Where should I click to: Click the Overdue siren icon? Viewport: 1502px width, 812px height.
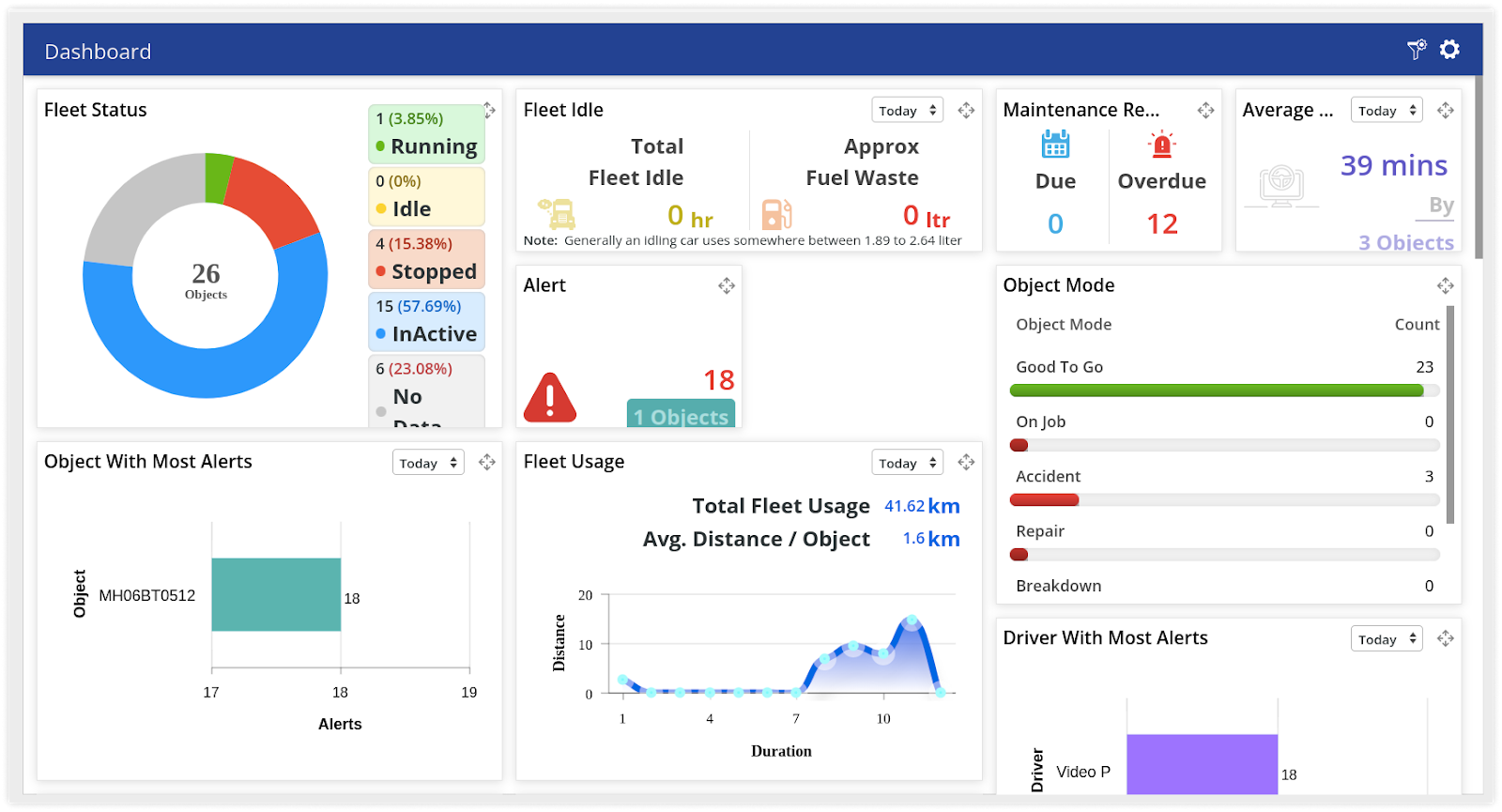click(1161, 145)
